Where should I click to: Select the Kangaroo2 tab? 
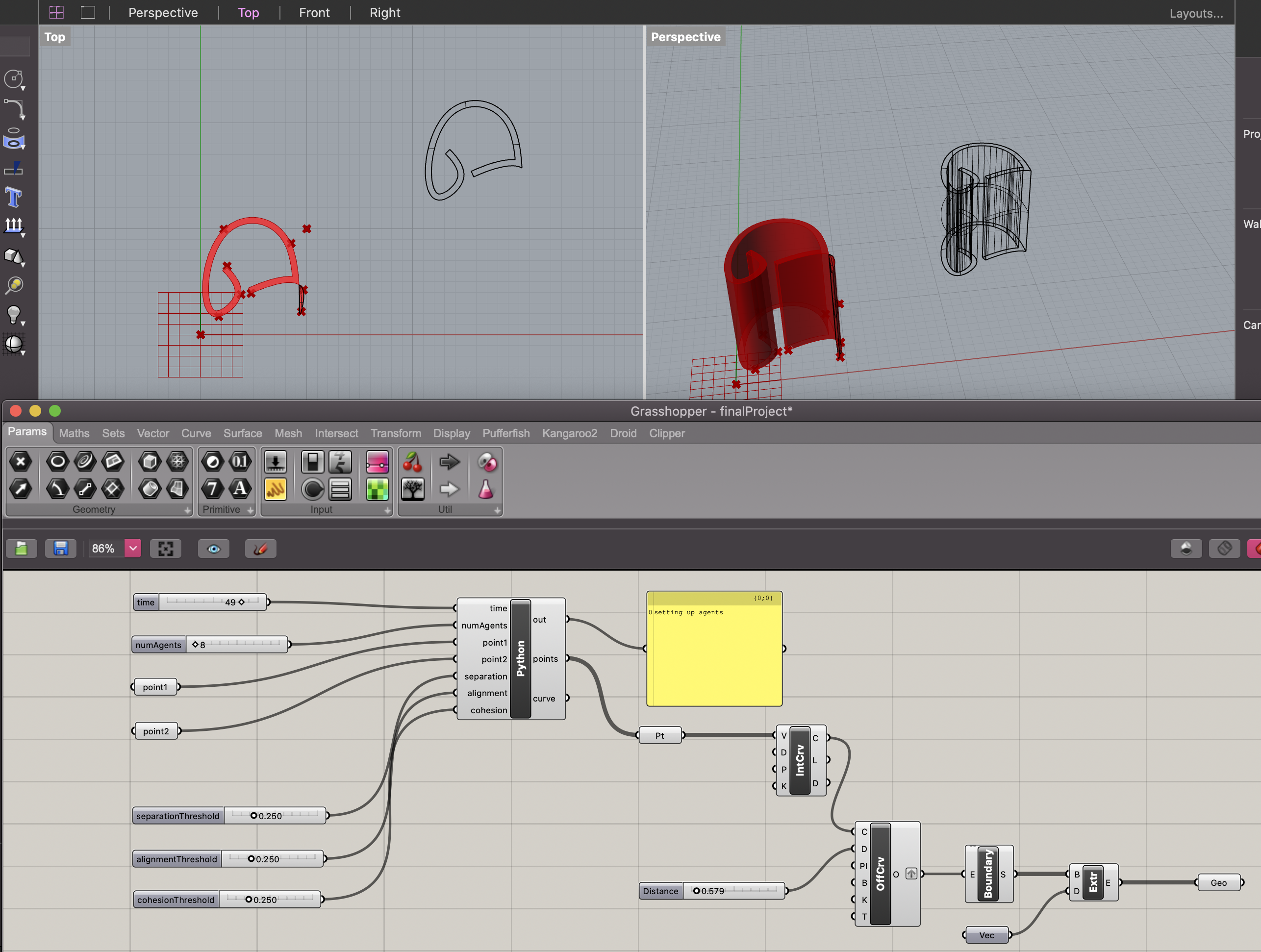[x=569, y=432]
